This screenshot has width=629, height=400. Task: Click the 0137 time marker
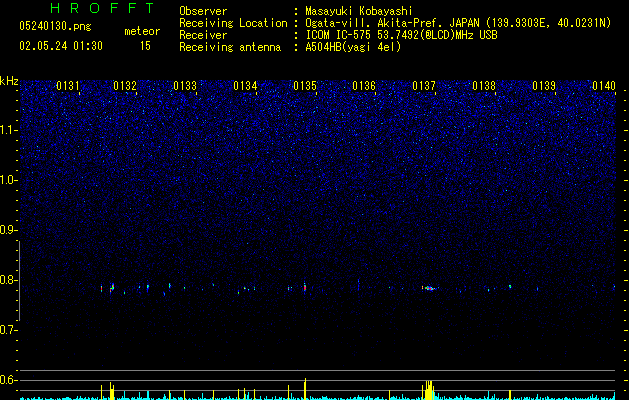[424, 86]
